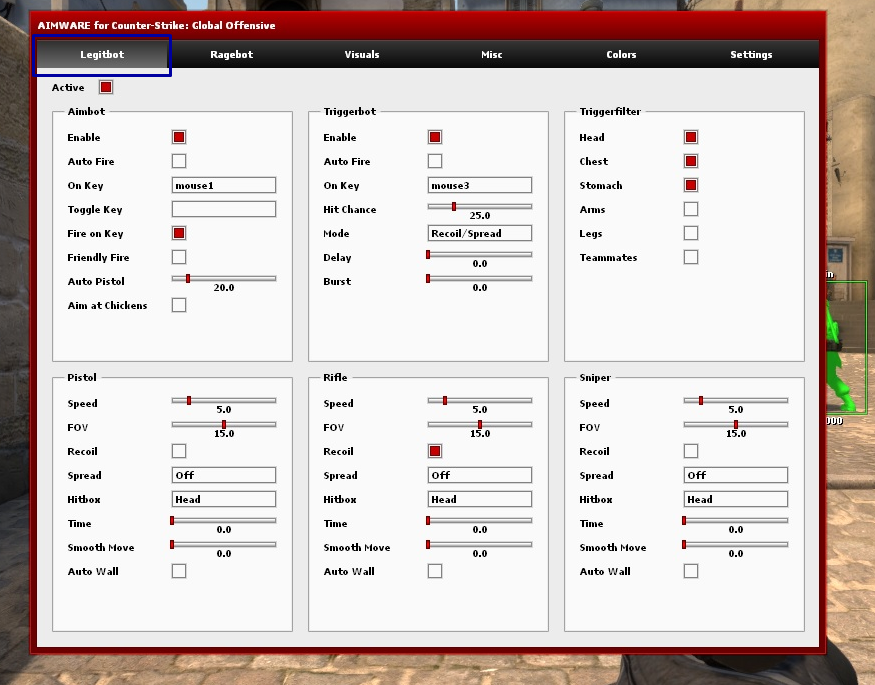Image resolution: width=875 pixels, height=685 pixels.
Task: Open the Triggerbot Mode dropdown
Action: (480, 233)
